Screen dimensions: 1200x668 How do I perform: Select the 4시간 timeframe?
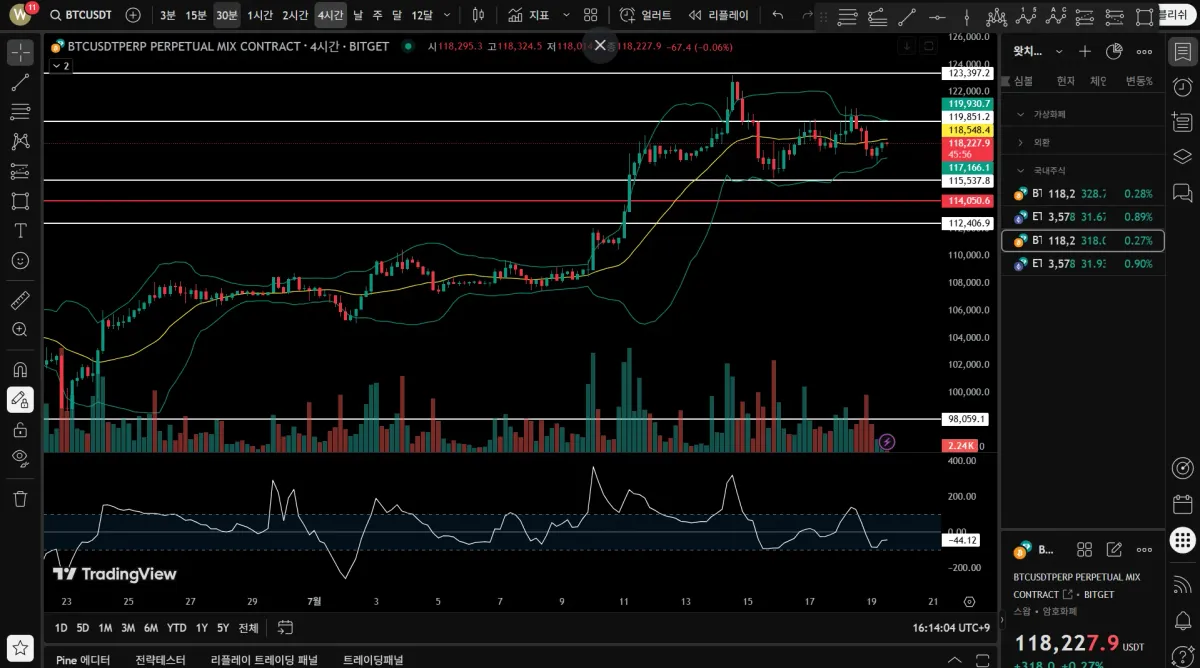(330, 15)
